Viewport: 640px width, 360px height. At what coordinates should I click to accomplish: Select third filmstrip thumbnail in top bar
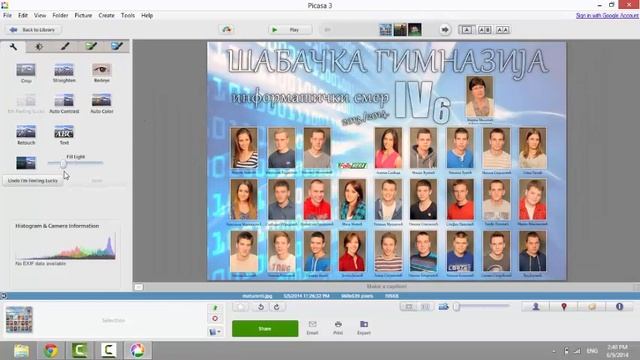coord(415,29)
